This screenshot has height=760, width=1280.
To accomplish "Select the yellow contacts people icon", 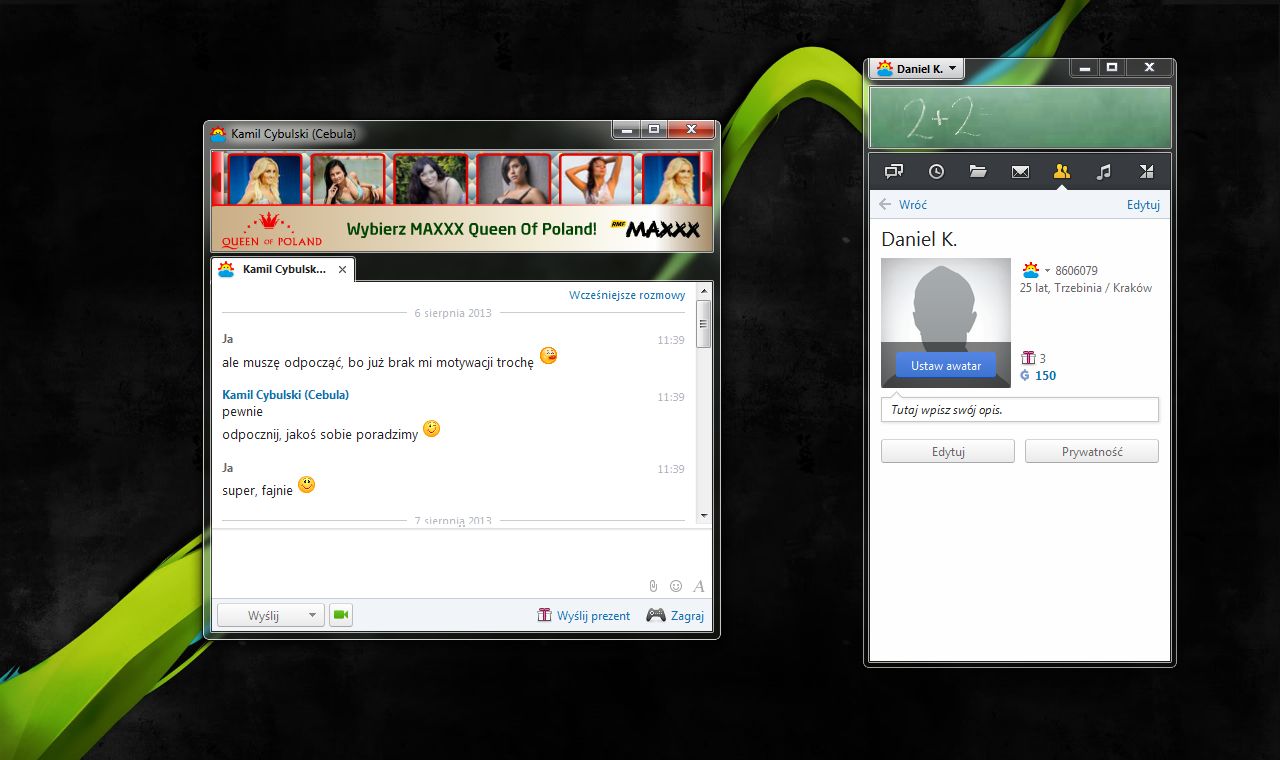I will [1062, 171].
